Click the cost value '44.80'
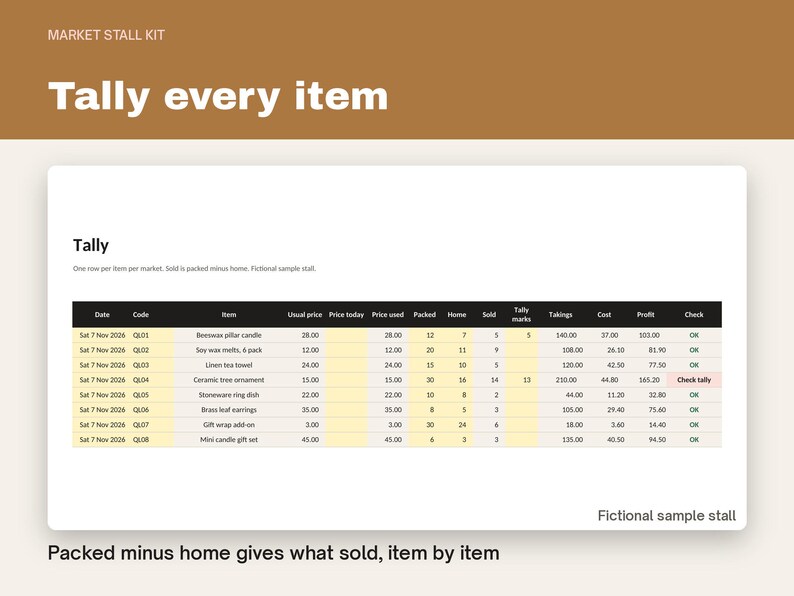The height and width of the screenshot is (596, 794). [609, 380]
